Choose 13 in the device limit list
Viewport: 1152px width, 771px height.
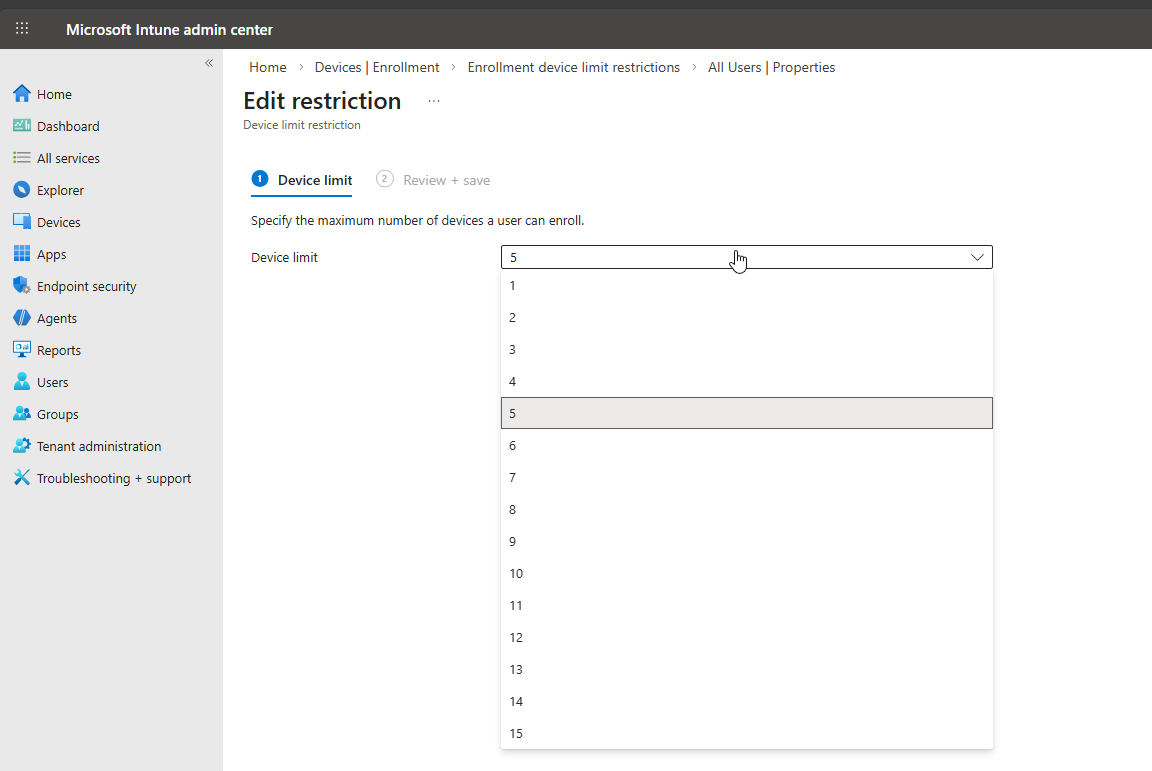click(746, 669)
